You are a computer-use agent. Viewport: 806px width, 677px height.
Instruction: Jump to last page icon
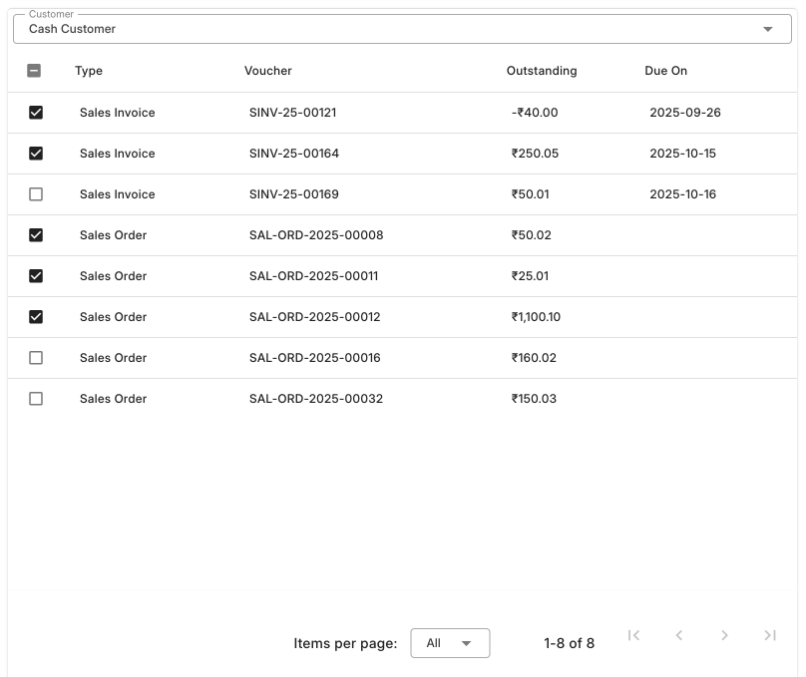click(769, 635)
